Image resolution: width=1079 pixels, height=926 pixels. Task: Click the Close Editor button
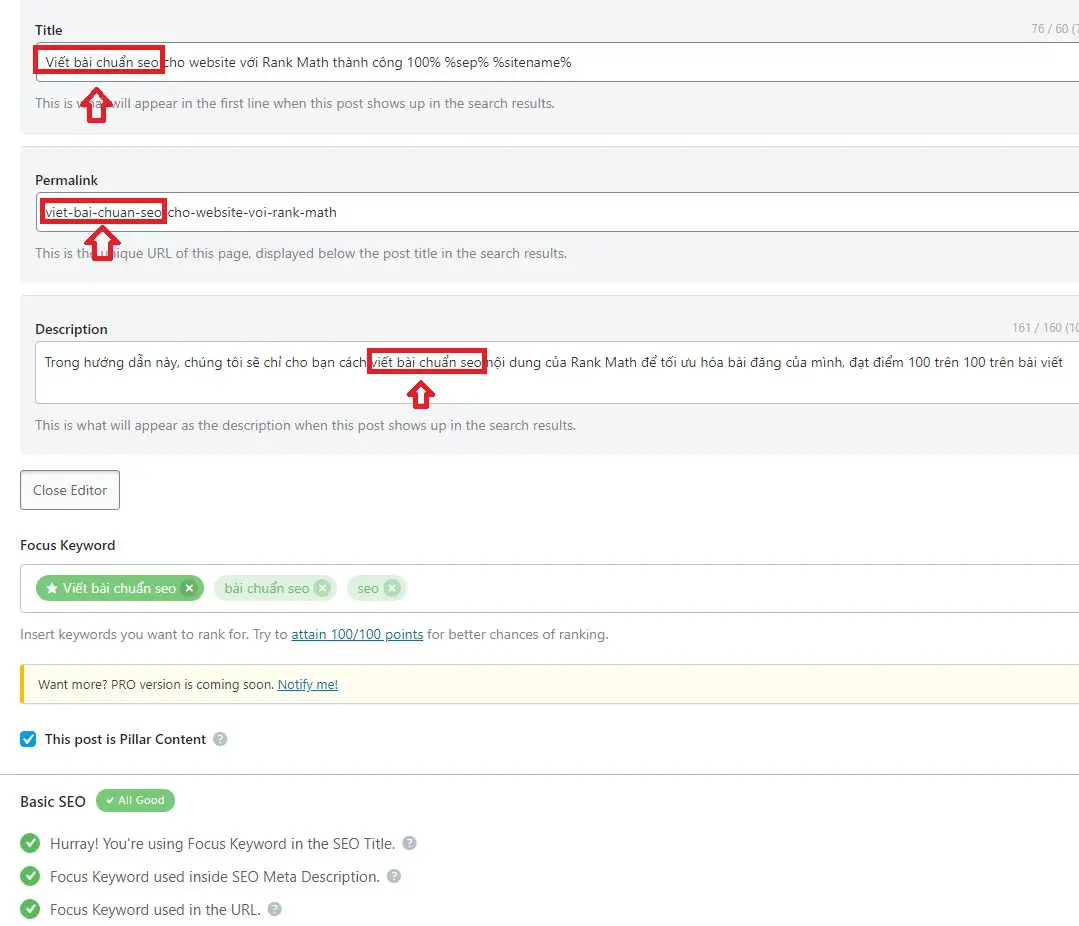70,490
